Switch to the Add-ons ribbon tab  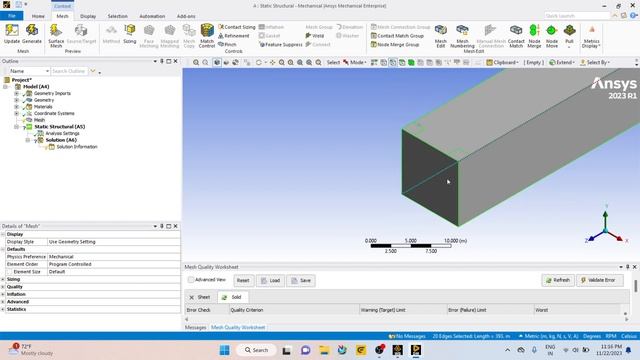click(x=186, y=16)
